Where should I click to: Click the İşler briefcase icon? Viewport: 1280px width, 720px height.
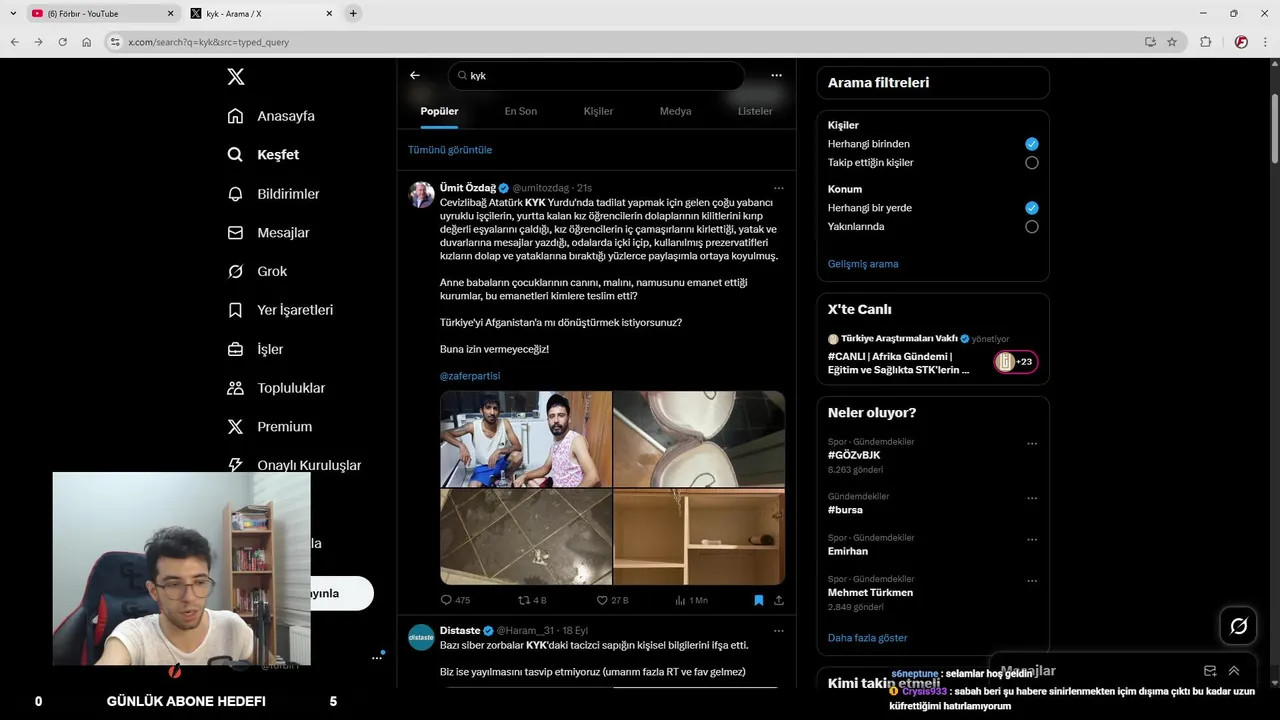click(235, 349)
